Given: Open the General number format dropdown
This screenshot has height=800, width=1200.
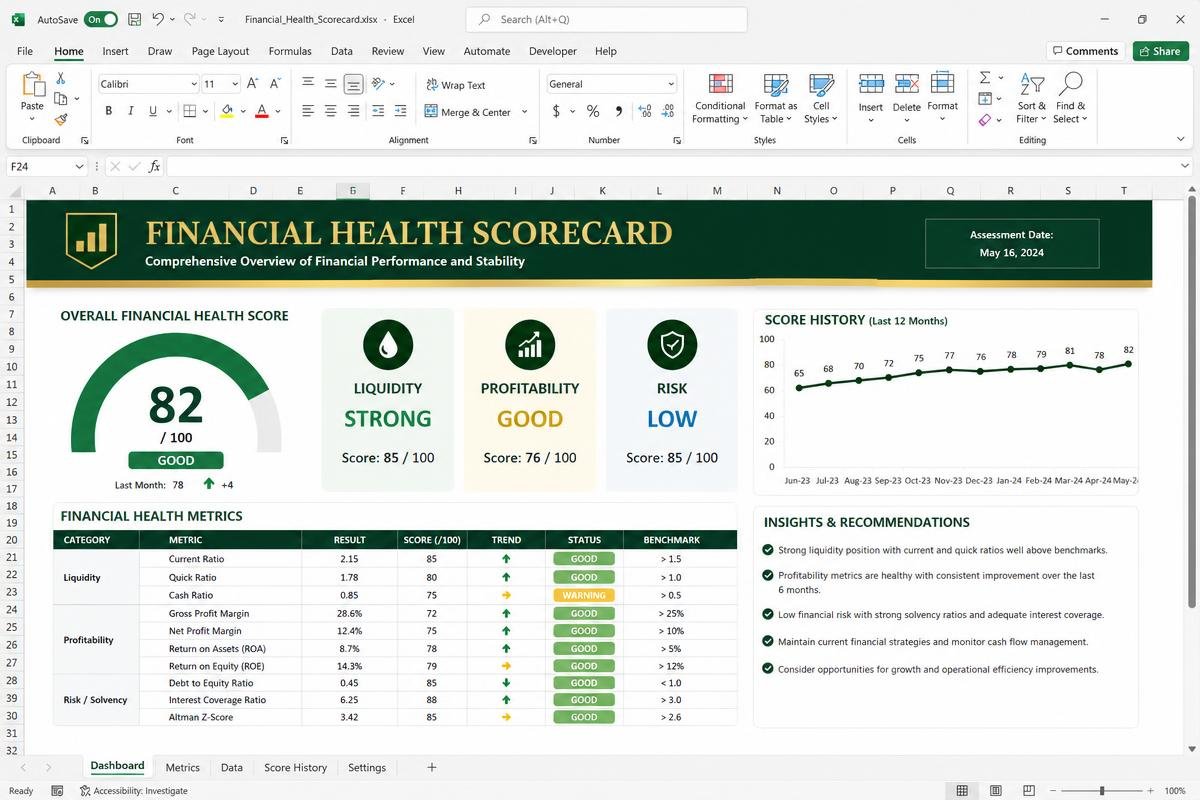Looking at the screenshot, I should click(x=671, y=84).
